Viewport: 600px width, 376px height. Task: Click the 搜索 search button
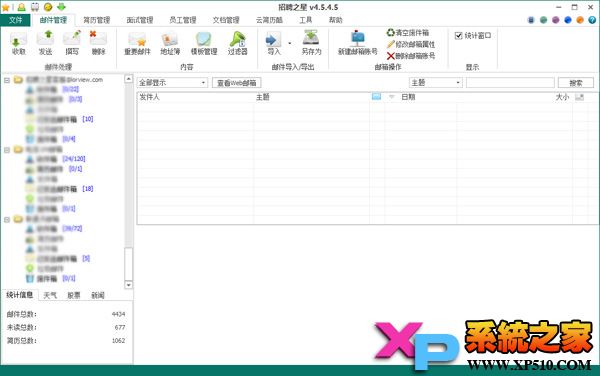pos(576,83)
